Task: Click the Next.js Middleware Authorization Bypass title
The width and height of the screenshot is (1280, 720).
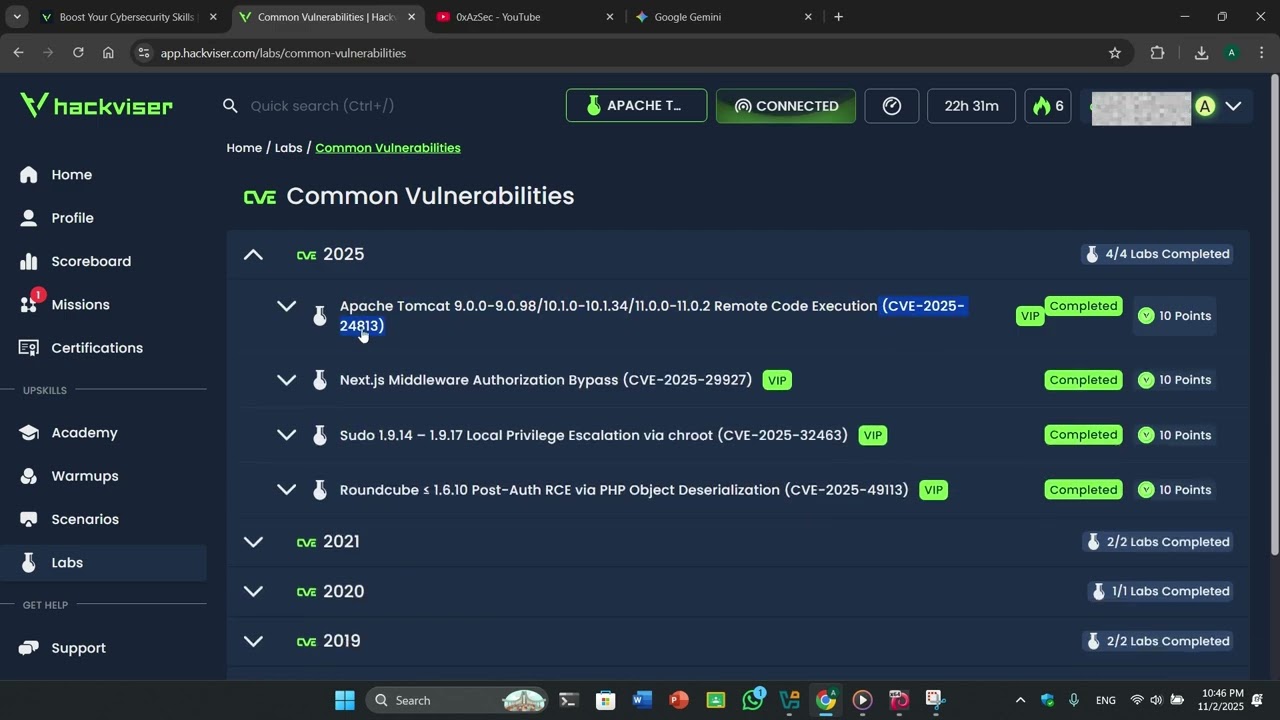Action: [x=546, y=380]
